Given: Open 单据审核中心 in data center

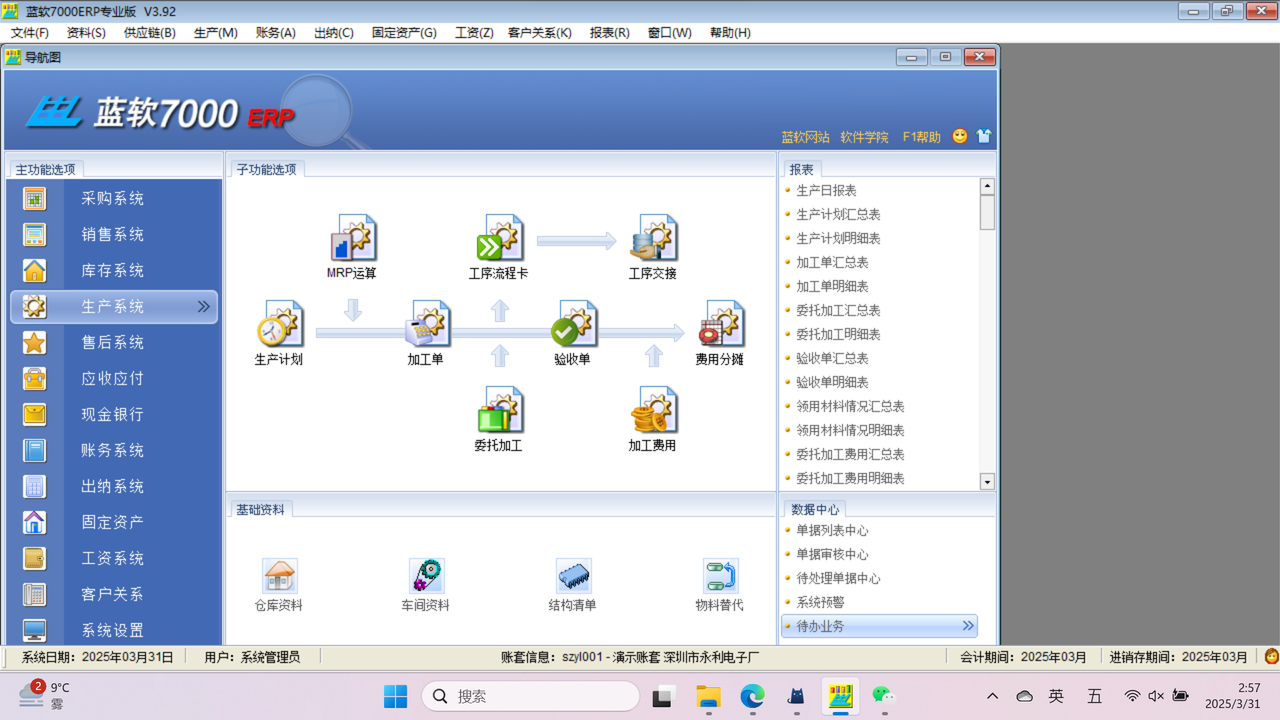Looking at the screenshot, I should [832, 554].
